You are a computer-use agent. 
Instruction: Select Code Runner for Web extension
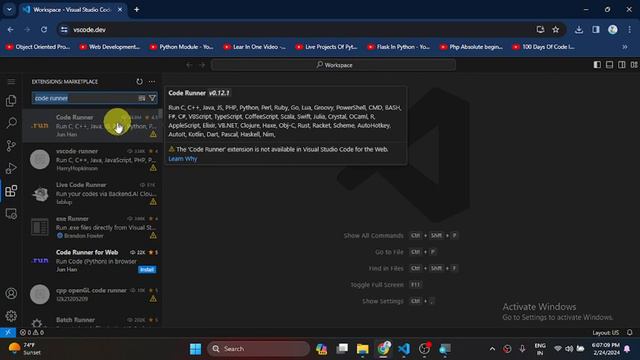pos(92,260)
